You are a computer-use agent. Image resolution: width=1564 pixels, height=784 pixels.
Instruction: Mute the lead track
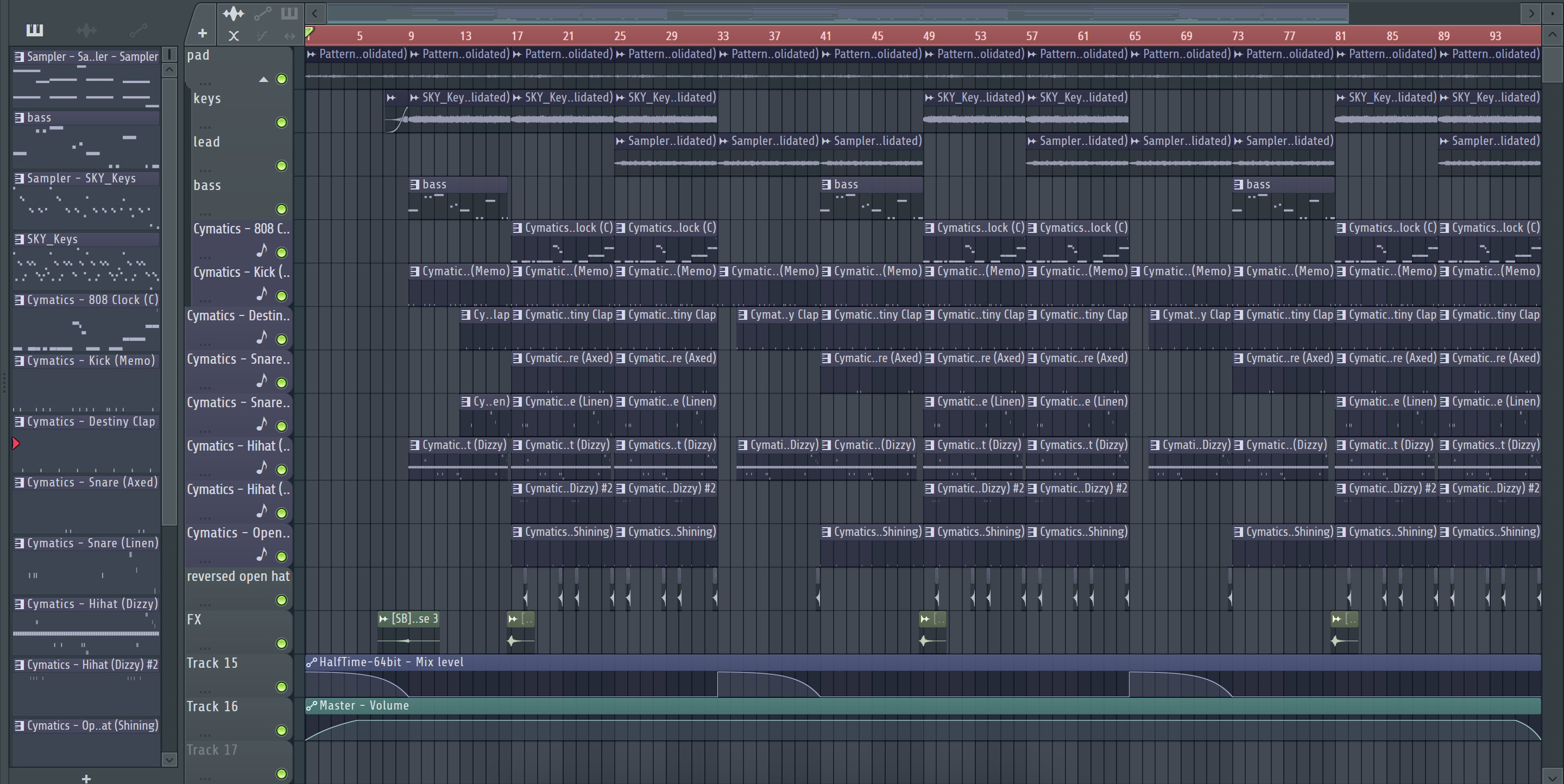(x=281, y=166)
